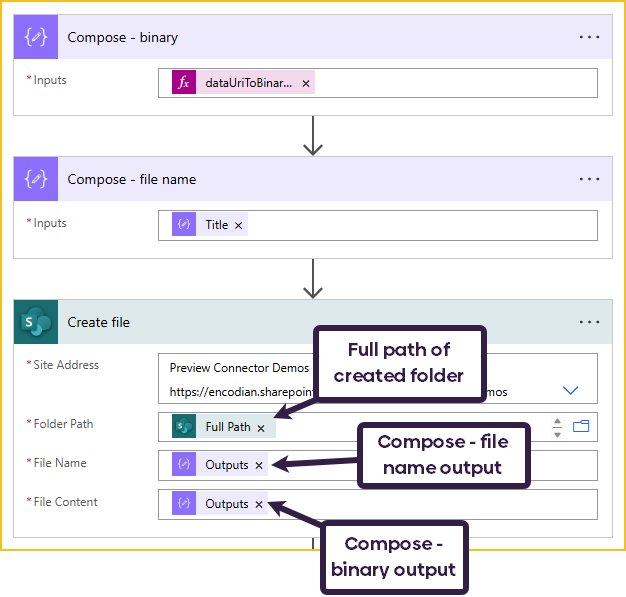This screenshot has width=626, height=597.
Task: Remove Outputs token from File Name
Action: 259,466
